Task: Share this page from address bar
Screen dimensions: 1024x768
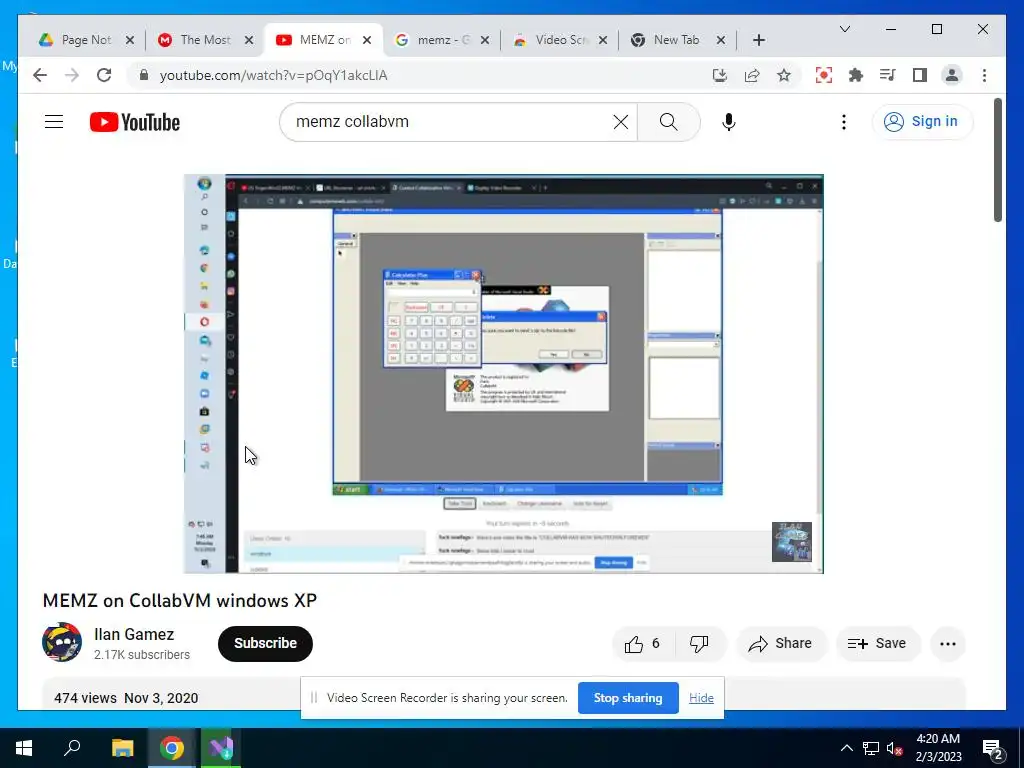Action: click(x=752, y=76)
